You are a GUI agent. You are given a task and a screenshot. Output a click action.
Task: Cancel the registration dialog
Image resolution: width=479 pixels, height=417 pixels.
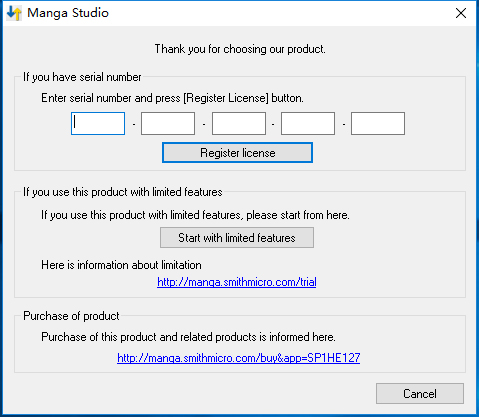[420, 394]
